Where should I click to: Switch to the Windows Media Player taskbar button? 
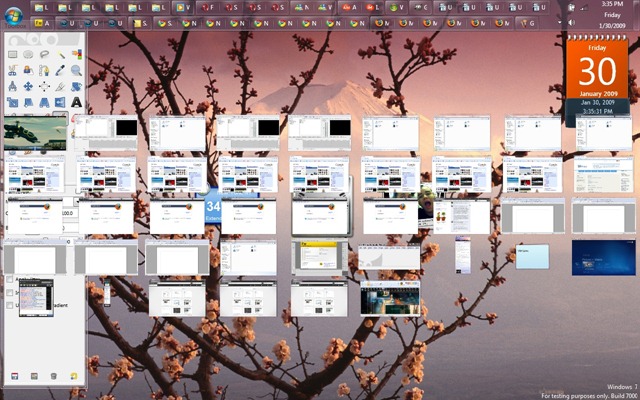pyautogui.click(x=183, y=7)
